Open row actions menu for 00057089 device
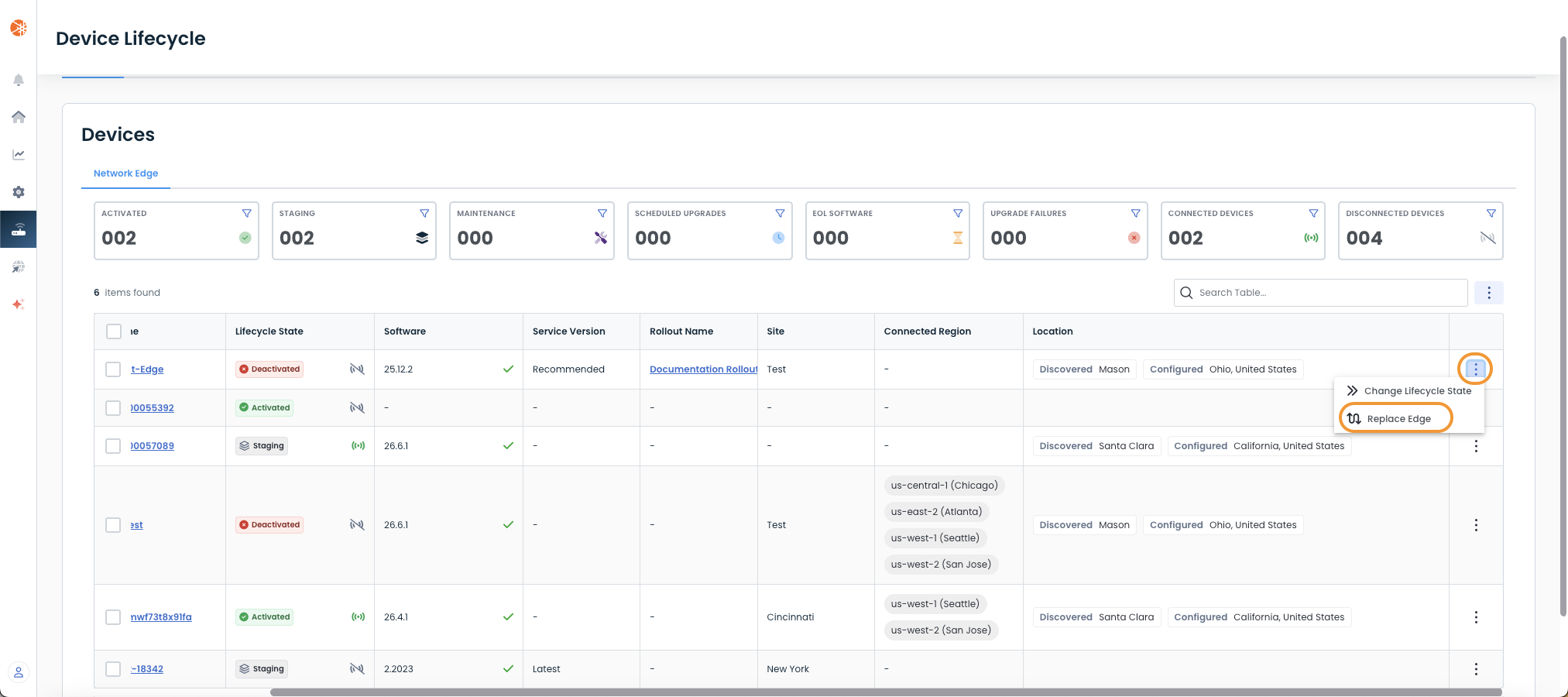Image resolution: width=1568 pixels, height=697 pixels. click(x=1476, y=446)
